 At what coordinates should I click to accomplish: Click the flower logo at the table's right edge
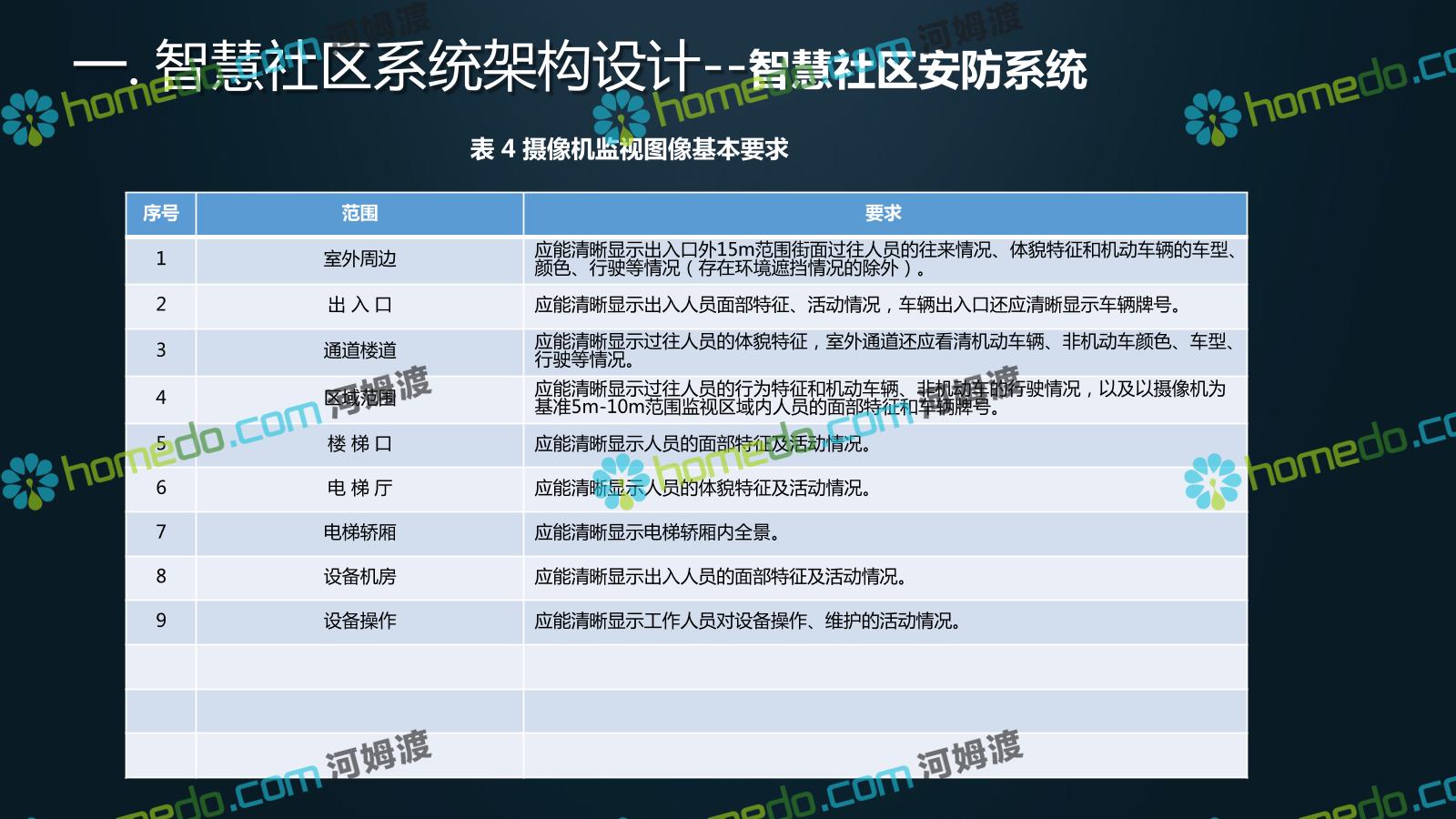point(1212,481)
